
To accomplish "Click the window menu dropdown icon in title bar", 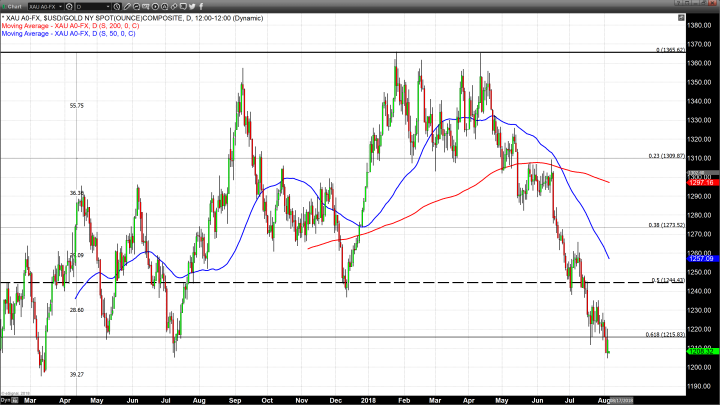I will coord(687,2).
